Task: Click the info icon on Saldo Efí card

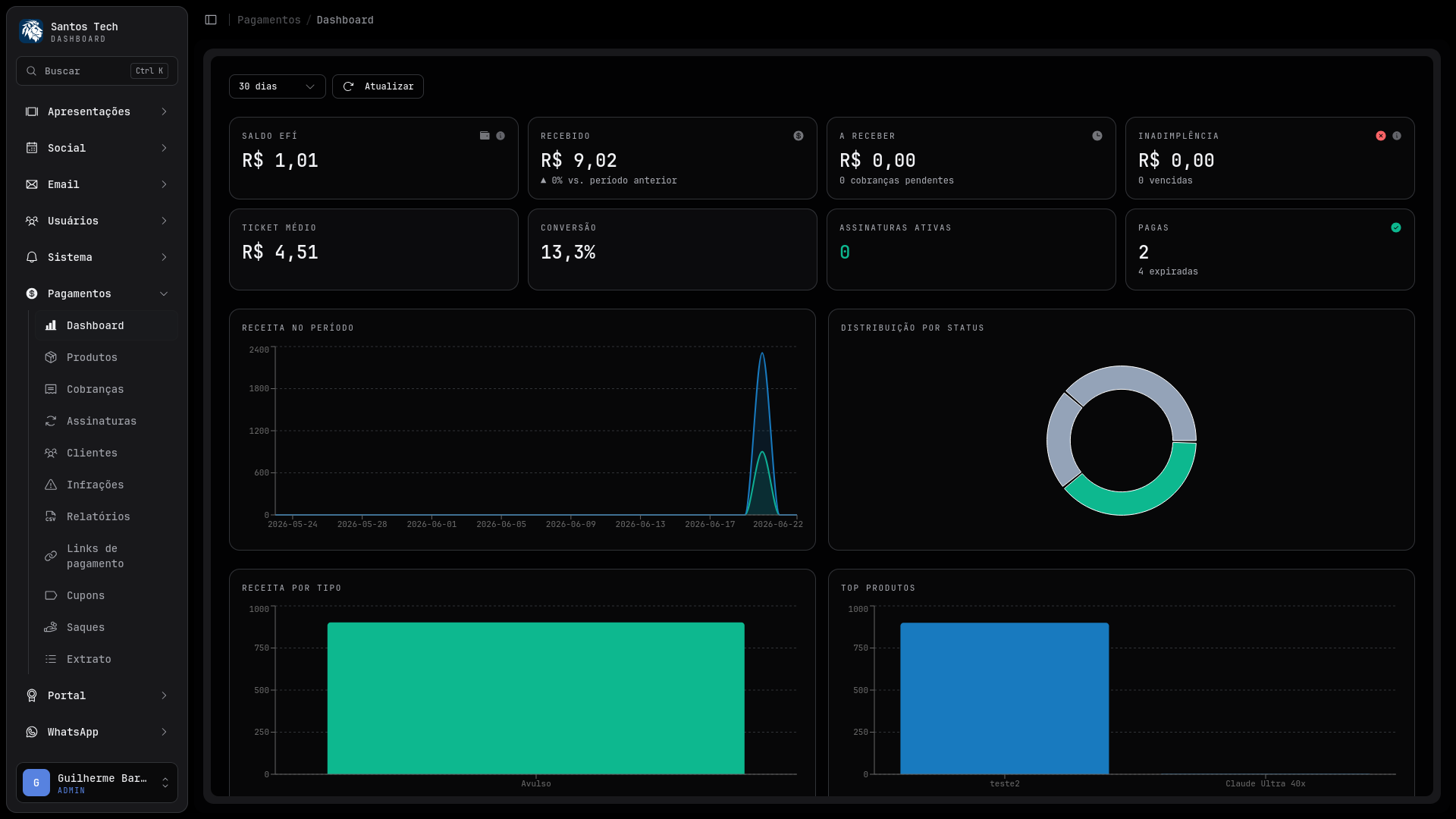Action: 500,136
